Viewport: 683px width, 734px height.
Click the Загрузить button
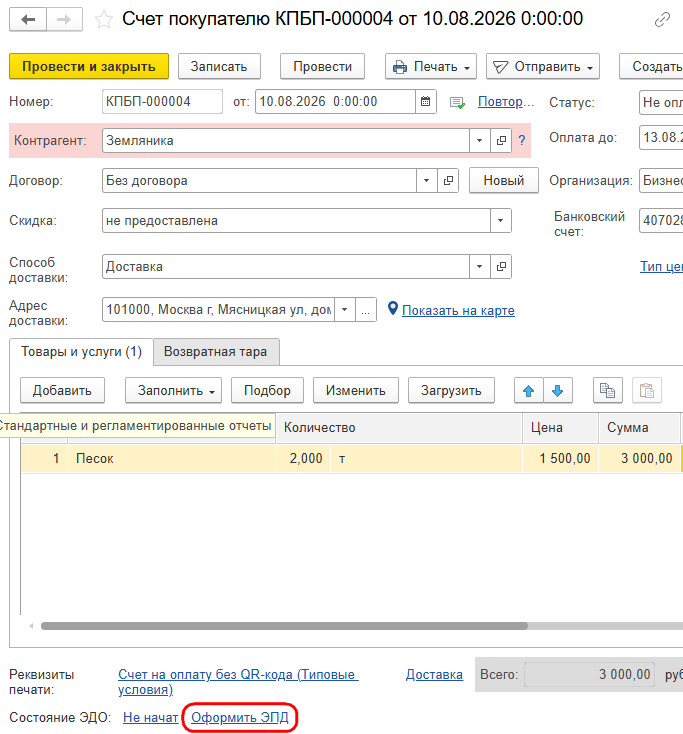coord(451,390)
